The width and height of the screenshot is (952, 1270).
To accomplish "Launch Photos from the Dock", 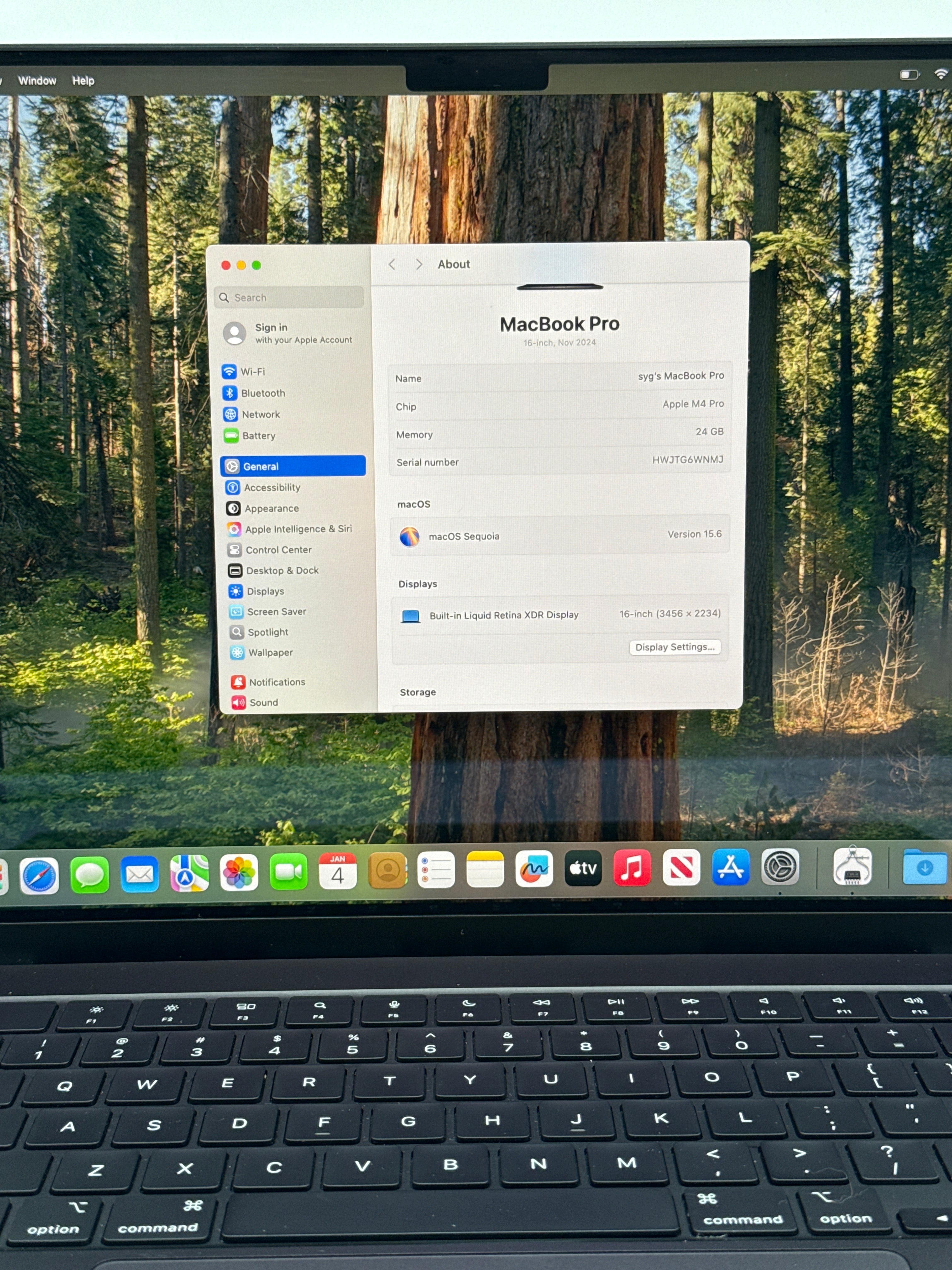I will tap(239, 873).
